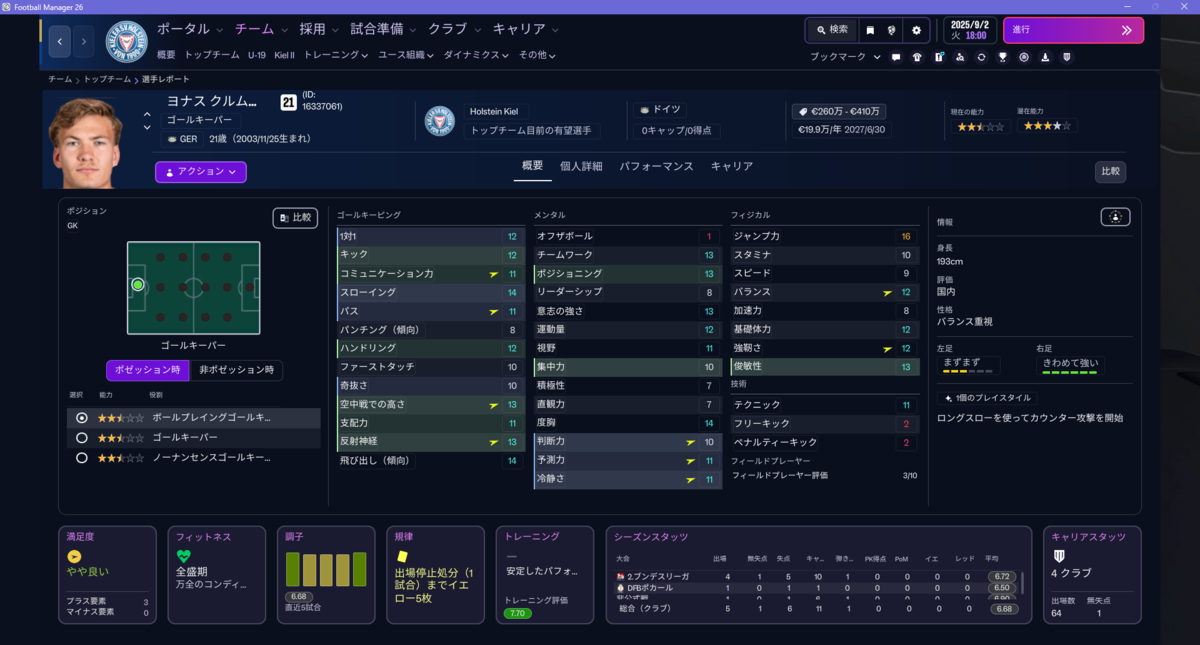This screenshot has height=645, width=1200.
Task: Click the player's face portrait
Action: click(x=85, y=142)
